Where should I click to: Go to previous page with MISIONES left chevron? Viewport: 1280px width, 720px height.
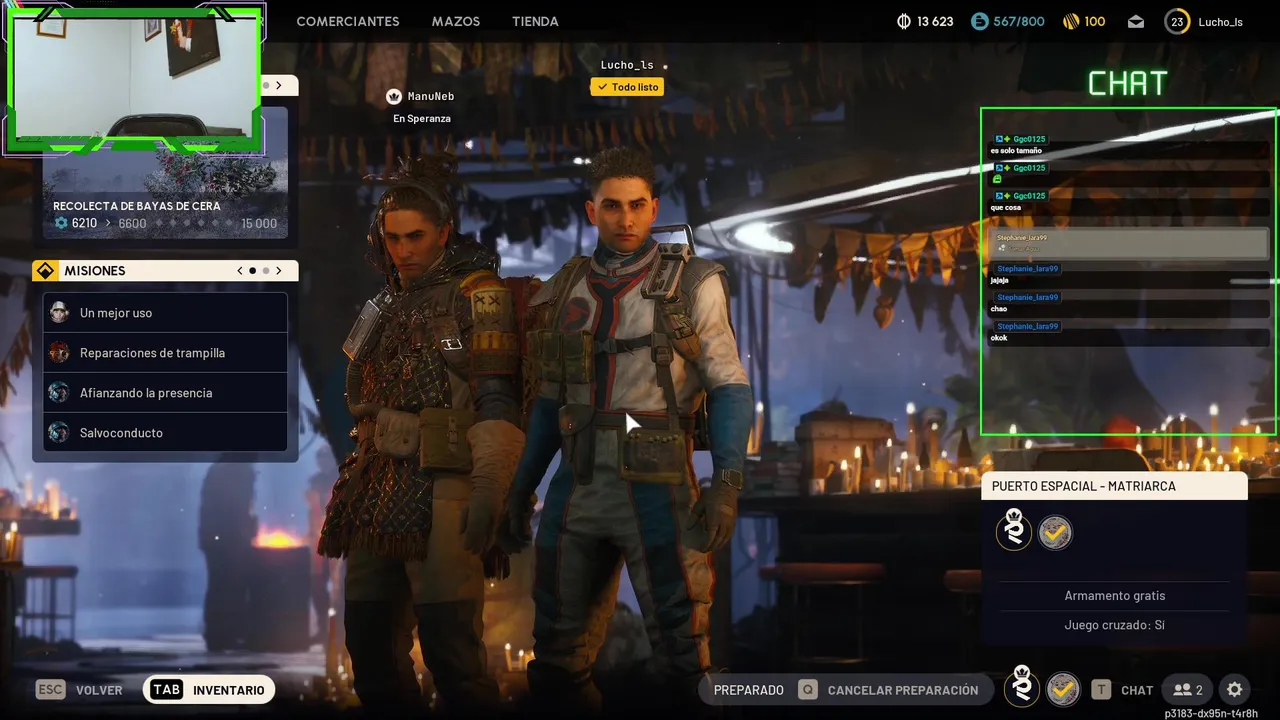(x=240, y=271)
